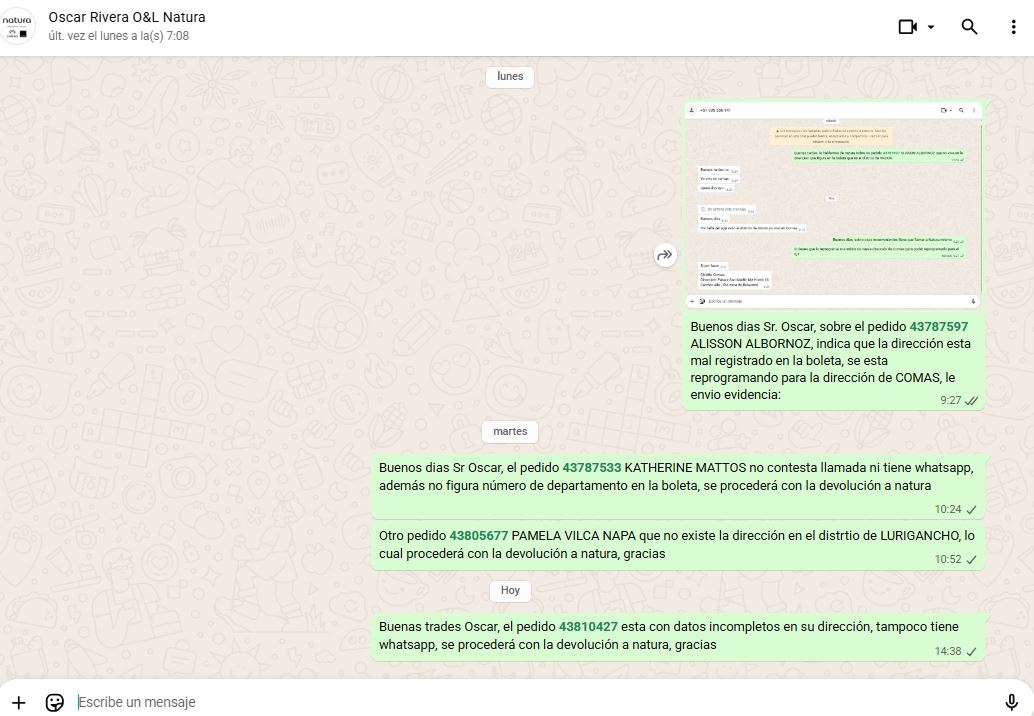The image size is (1034, 716).
Task: Open Oscar Rivera's profile picture
Action: click(18, 27)
